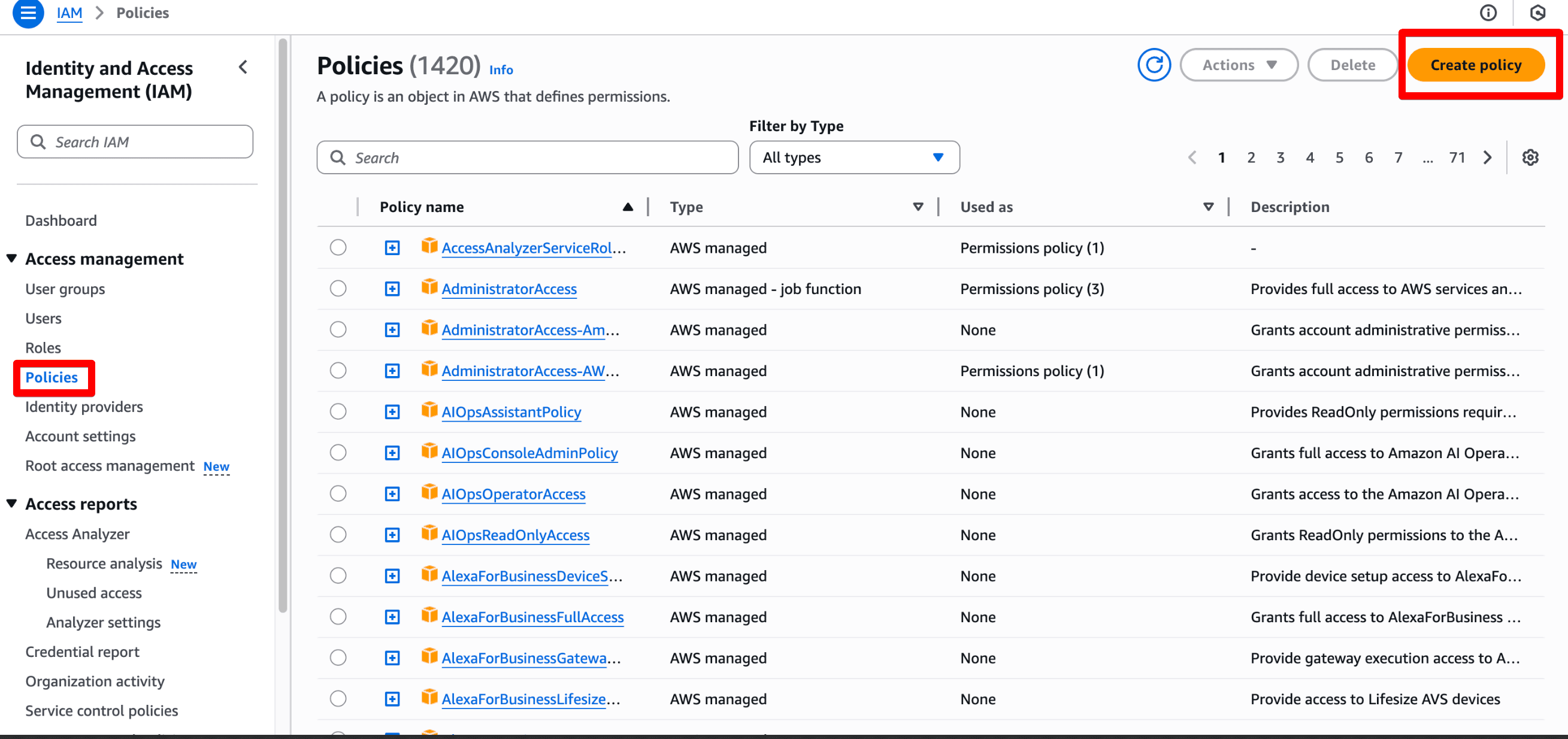Open the Type column filter arrow
Screen dimensions: 1568x739
click(x=918, y=207)
